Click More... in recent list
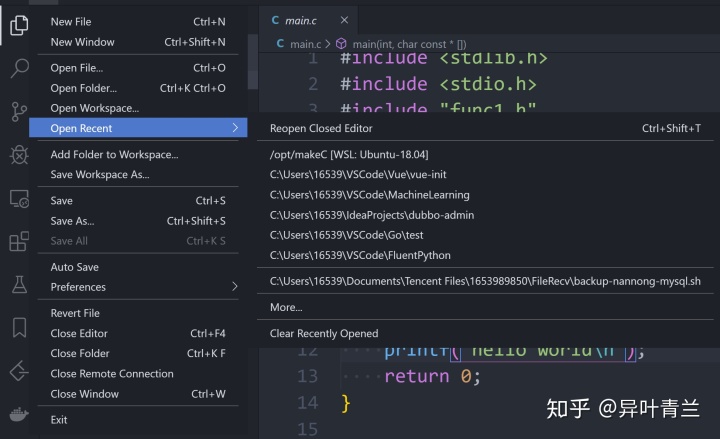Image resolution: width=720 pixels, height=439 pixels. click(485, 307)
